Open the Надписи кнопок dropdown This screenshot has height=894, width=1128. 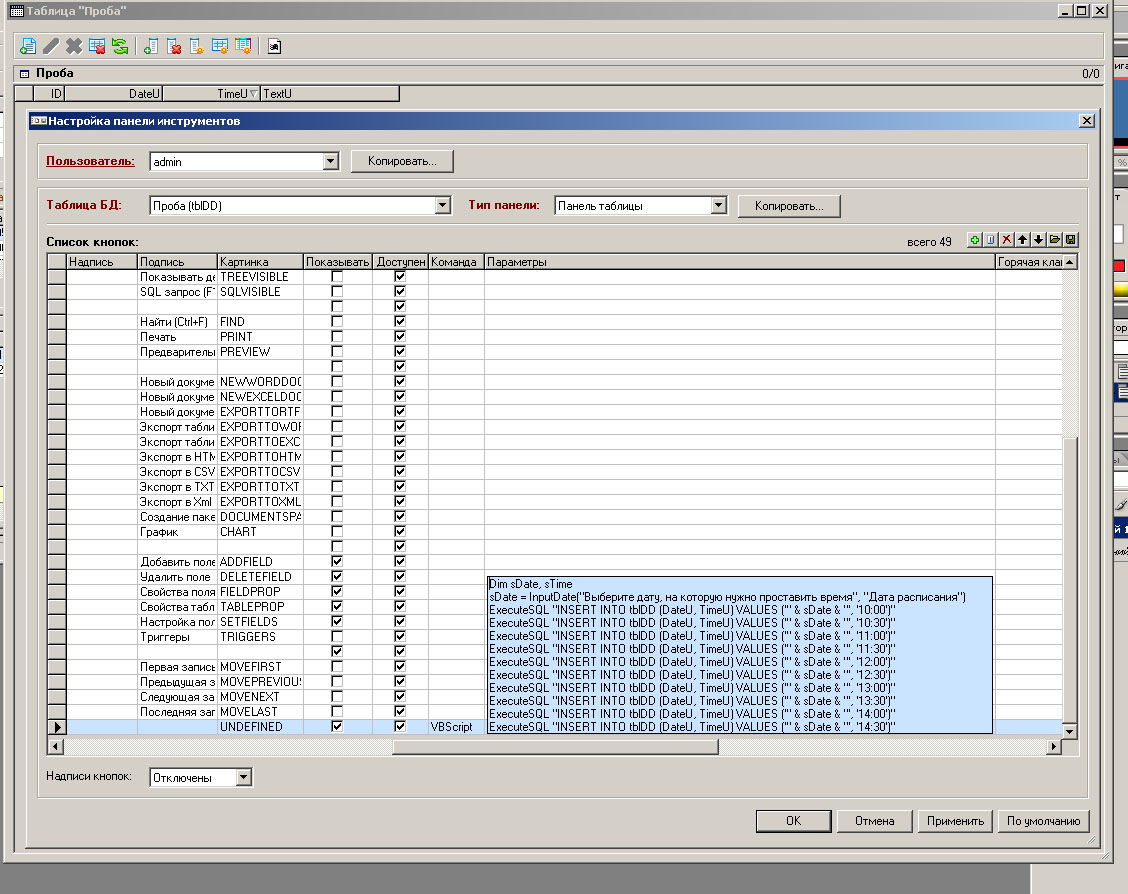pos(244,778)
